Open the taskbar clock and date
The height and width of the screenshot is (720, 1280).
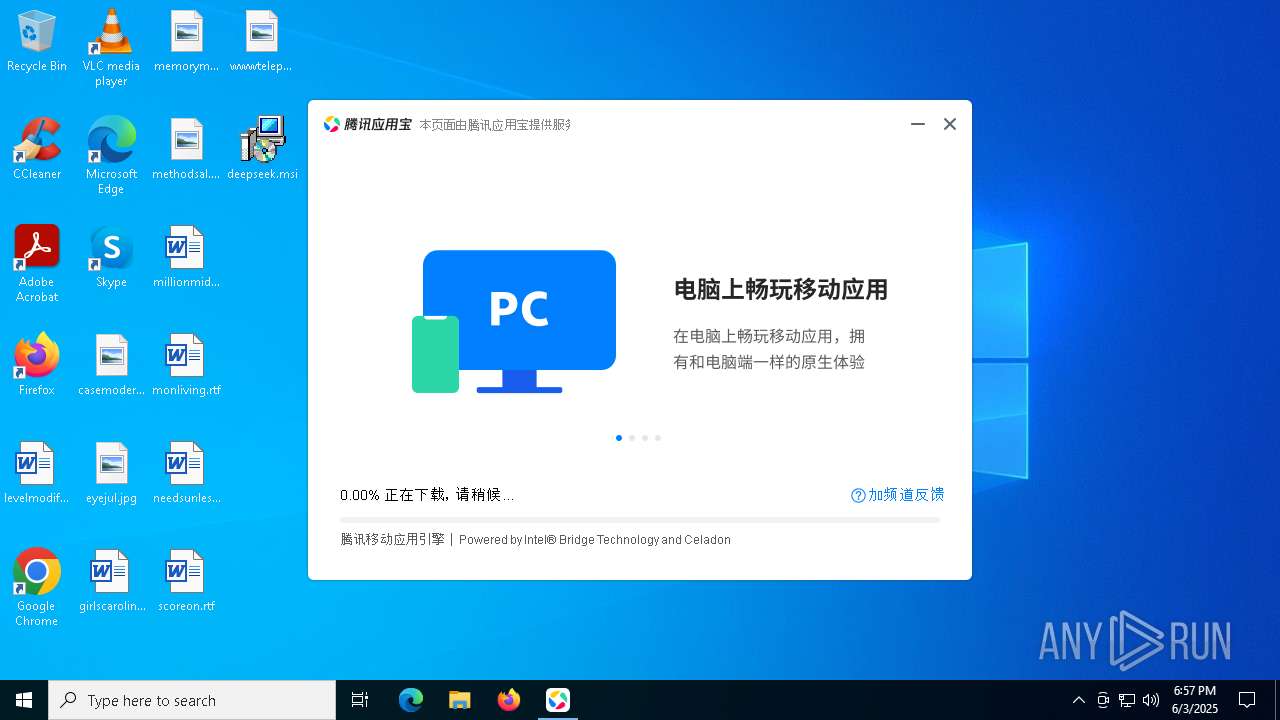coord(1195,700)
